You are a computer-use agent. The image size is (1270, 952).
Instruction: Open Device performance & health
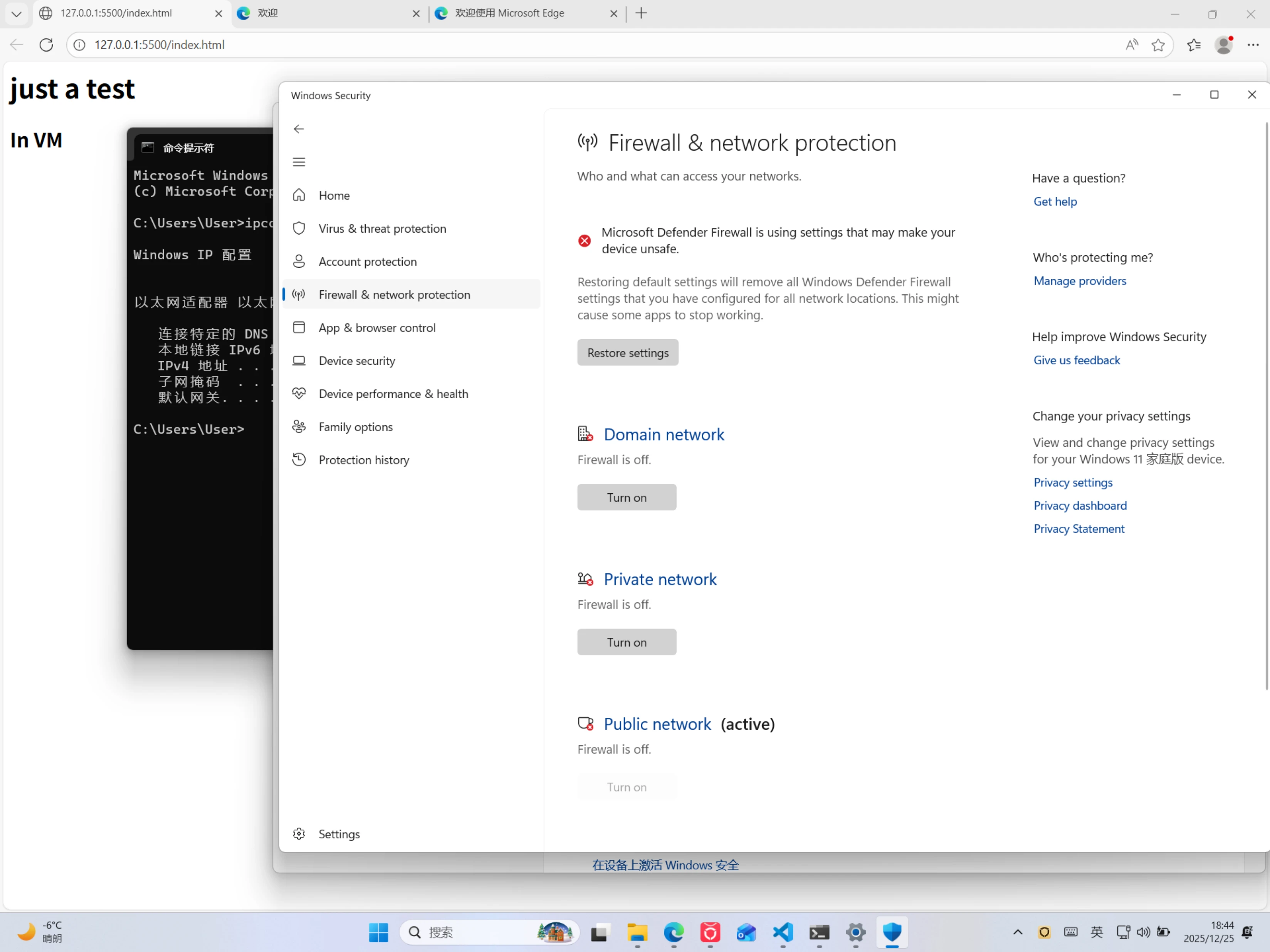click(393, 394)
